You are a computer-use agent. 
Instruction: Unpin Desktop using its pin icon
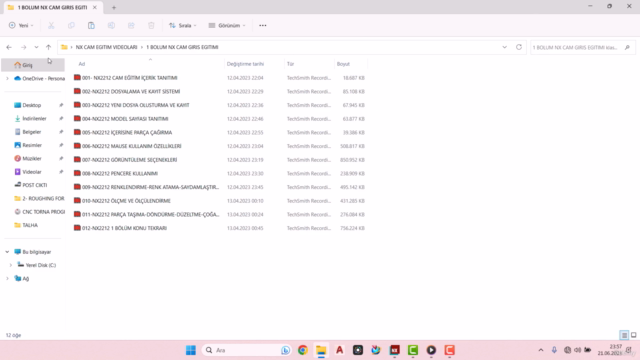pos(61,105)
